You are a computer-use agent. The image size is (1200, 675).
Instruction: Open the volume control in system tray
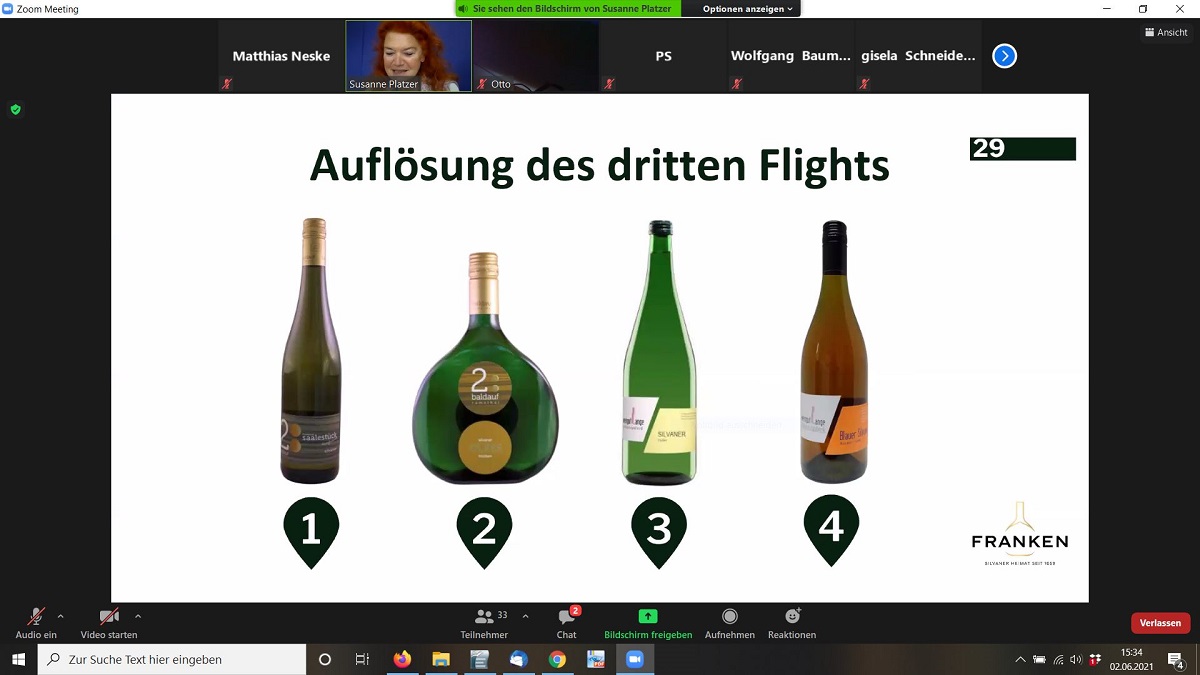(x=1076, y=659)
